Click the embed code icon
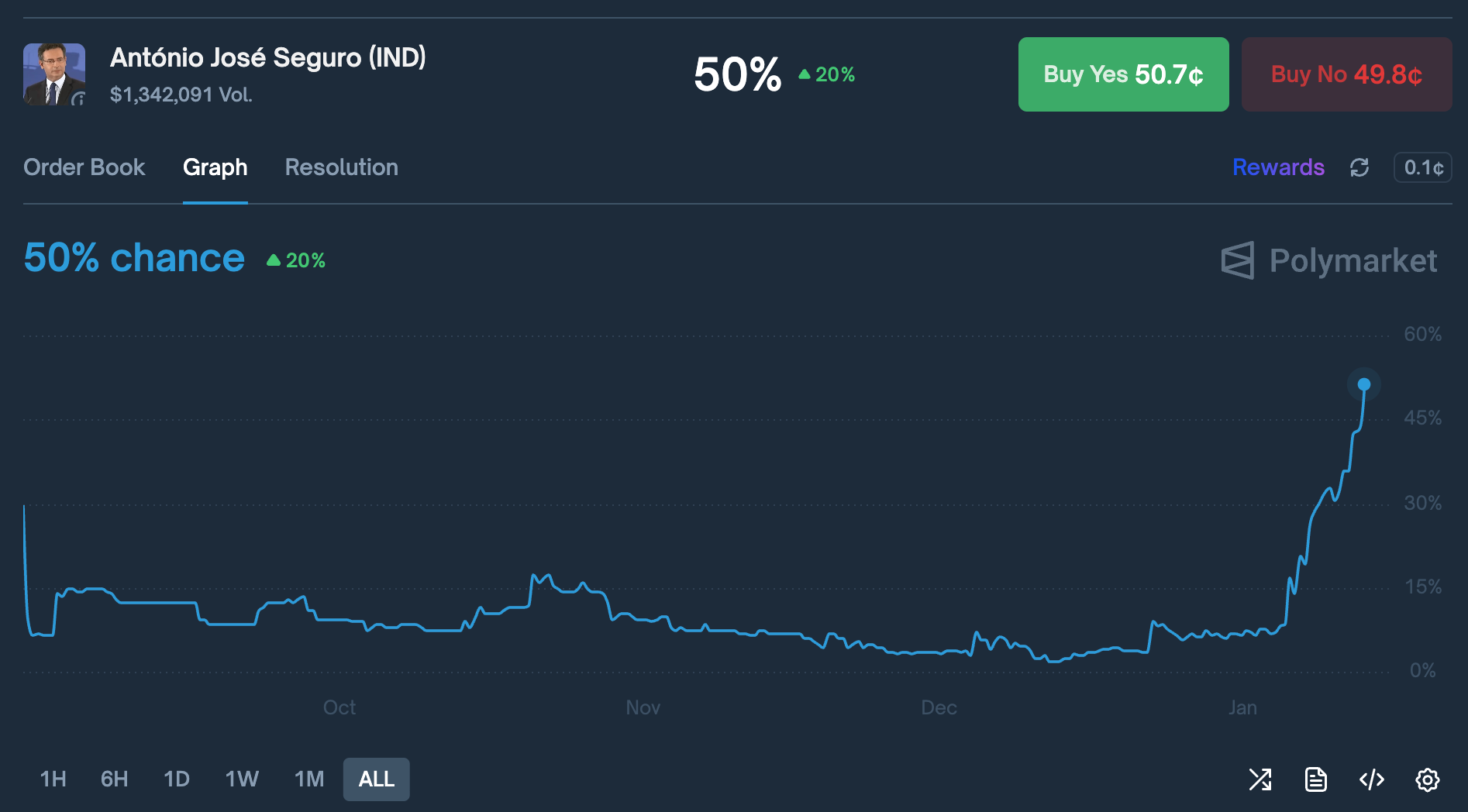 (1372, 779)
